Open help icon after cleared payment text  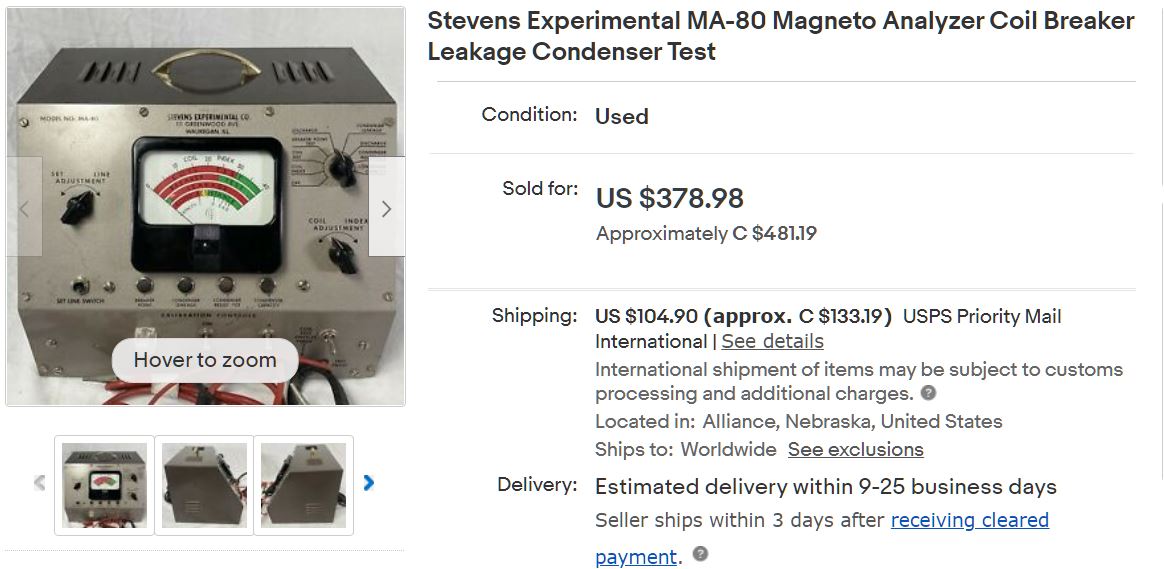click(x=700, y=554)
